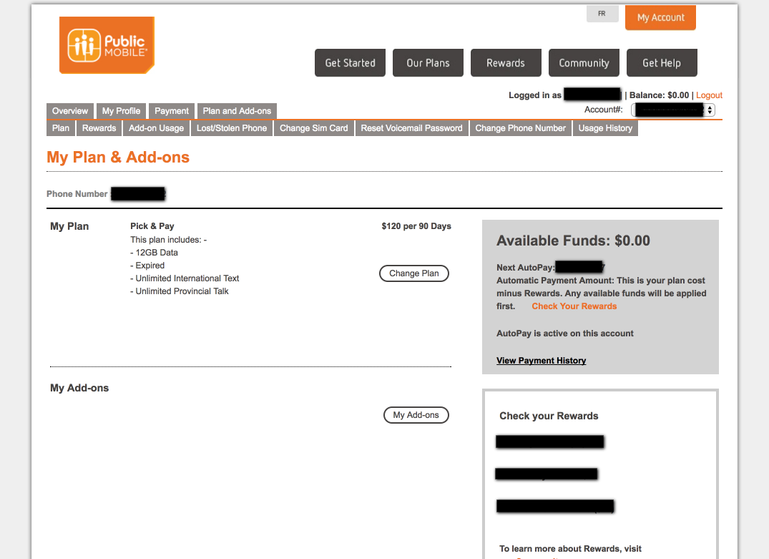Switch to the Overview tab

(70, 111)
